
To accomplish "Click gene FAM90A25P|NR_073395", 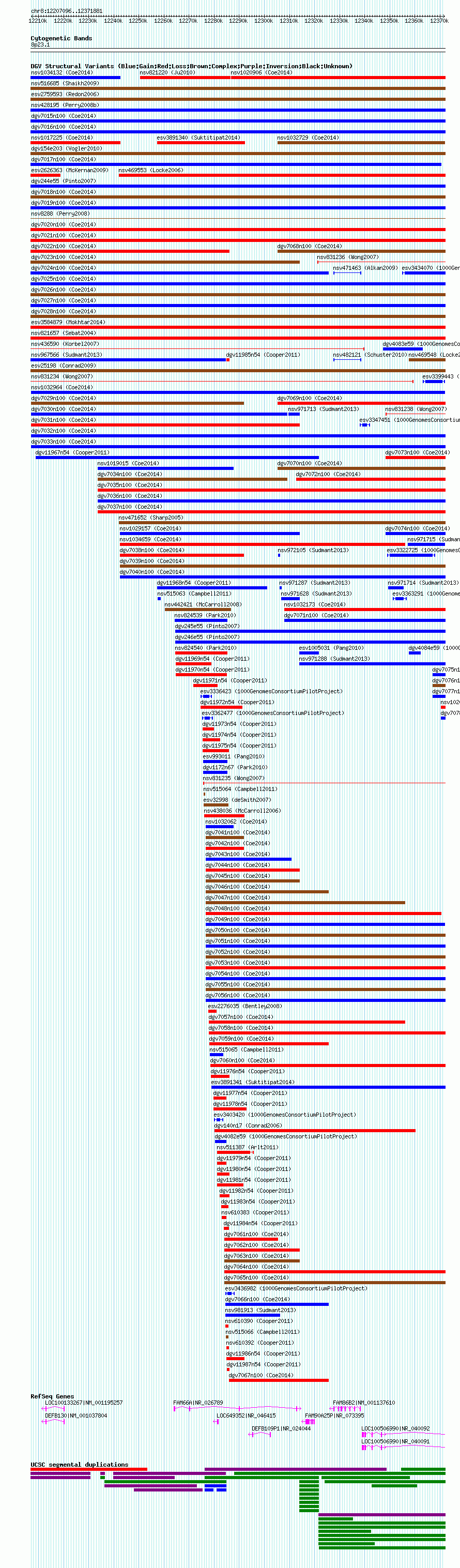I will click(x=334, y=1415).
